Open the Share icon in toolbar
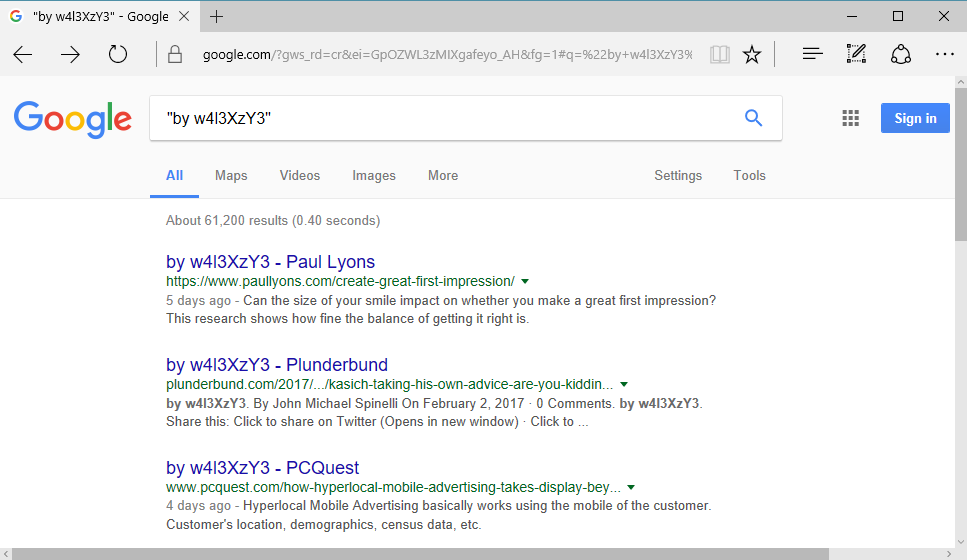The image size is (967, 560). 901,54
